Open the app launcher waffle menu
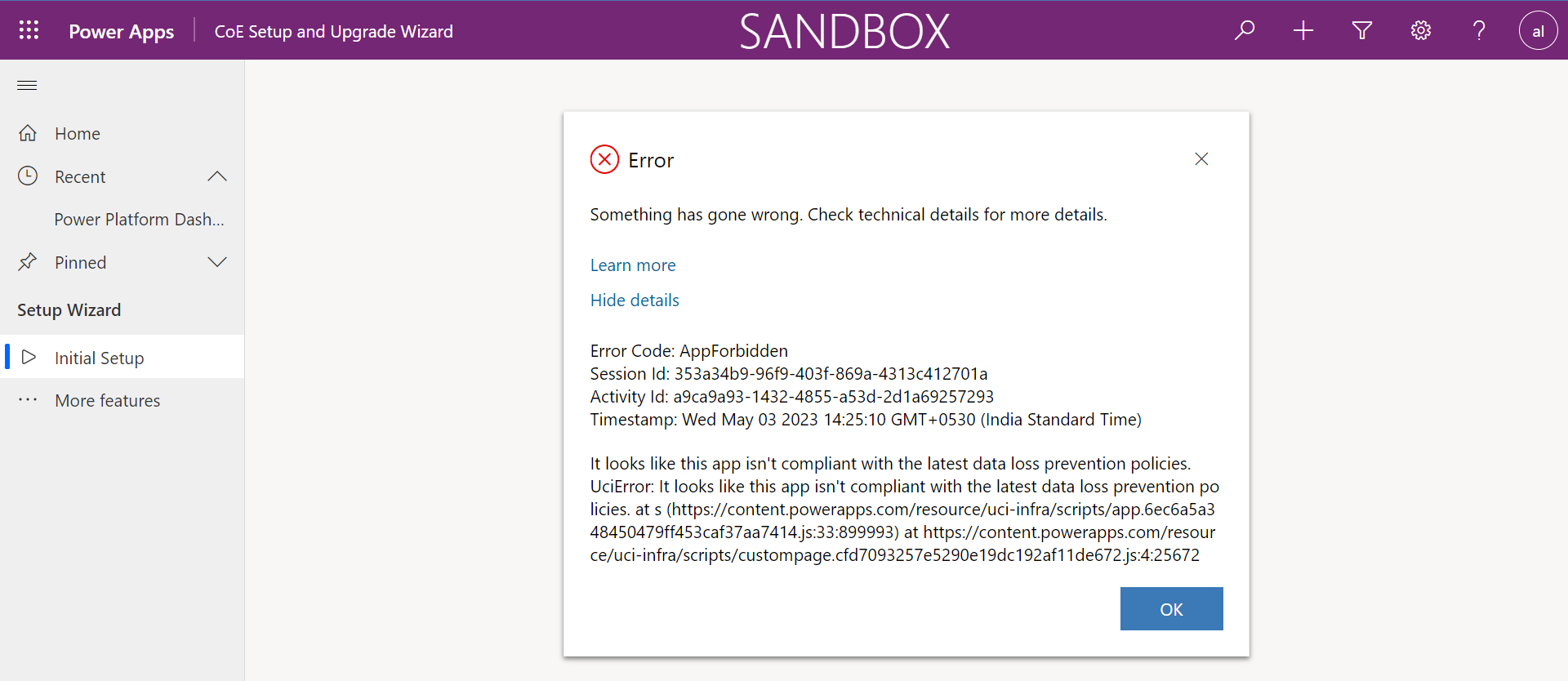This screenshot has width=1568, height=681. click(x=28, y=30)
